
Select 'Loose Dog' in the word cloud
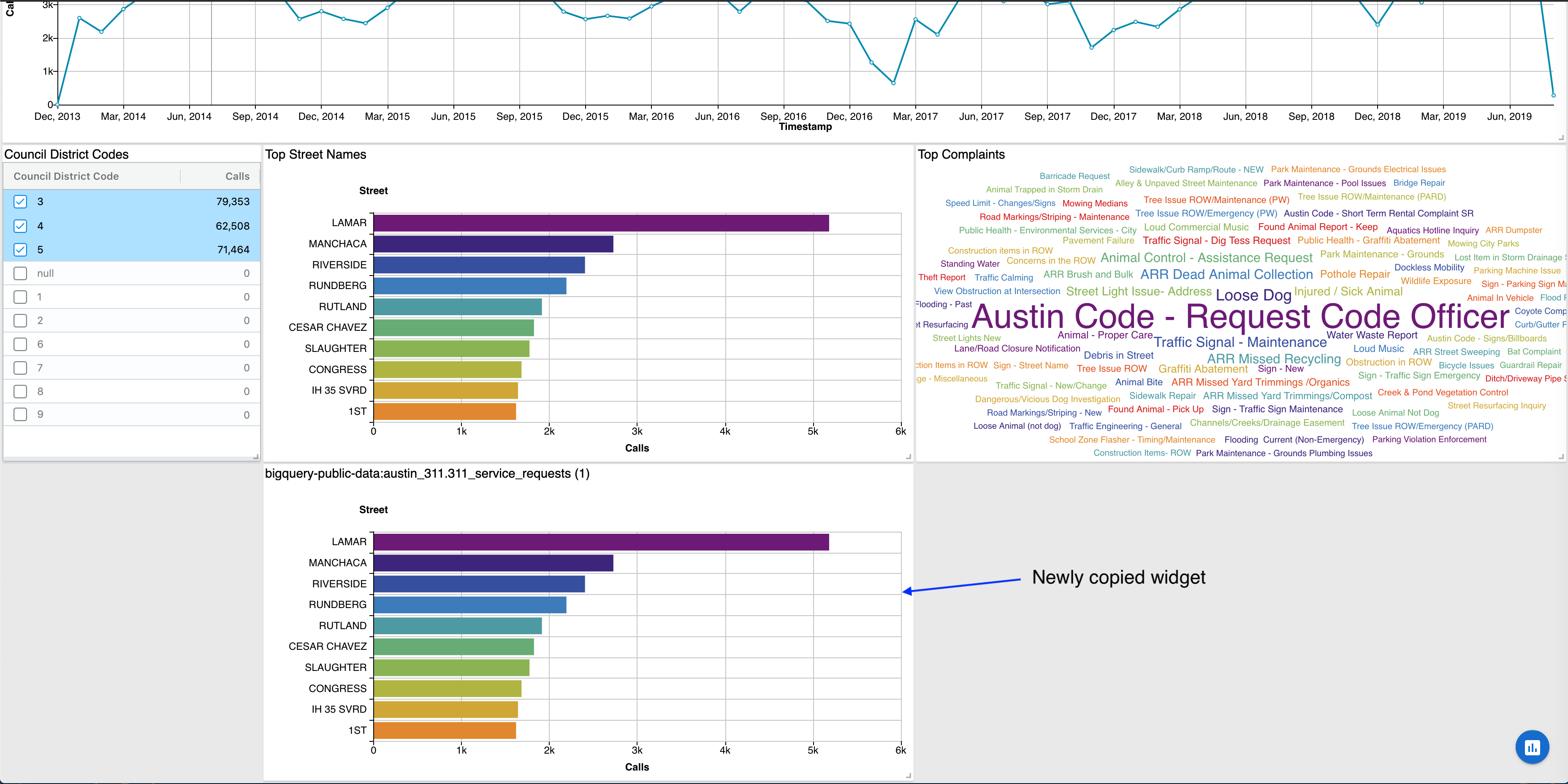pos(1253,295)
